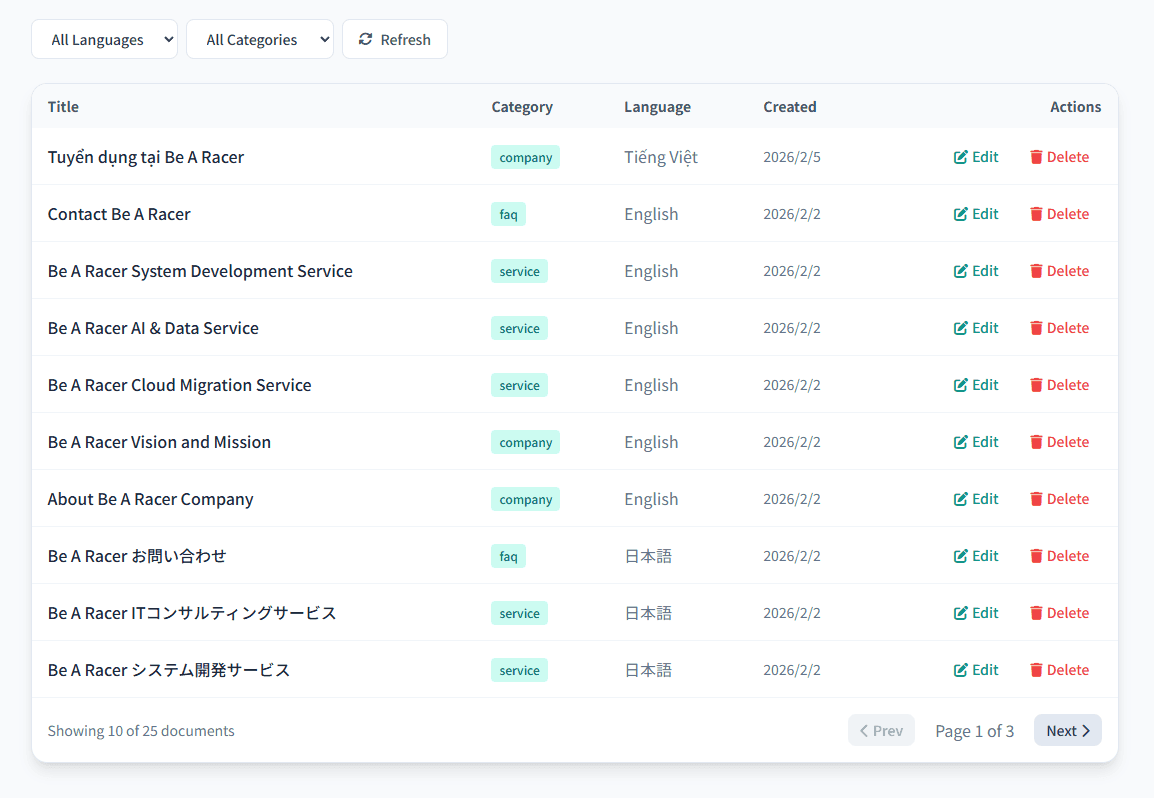This screenshot has height=798, width=1154.
Task: Click edit icon for Vision and Mission row
Action: coord(960,442)
